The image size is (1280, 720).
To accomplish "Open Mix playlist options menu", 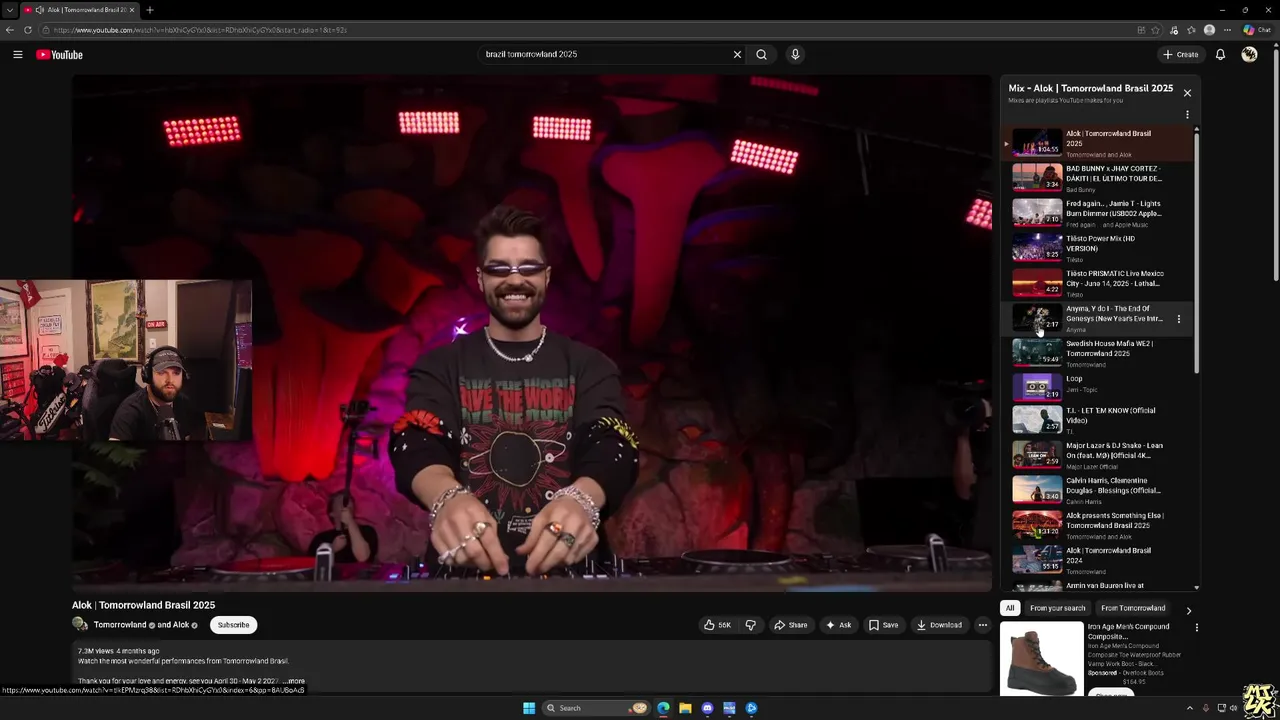I will [1187, 114].
